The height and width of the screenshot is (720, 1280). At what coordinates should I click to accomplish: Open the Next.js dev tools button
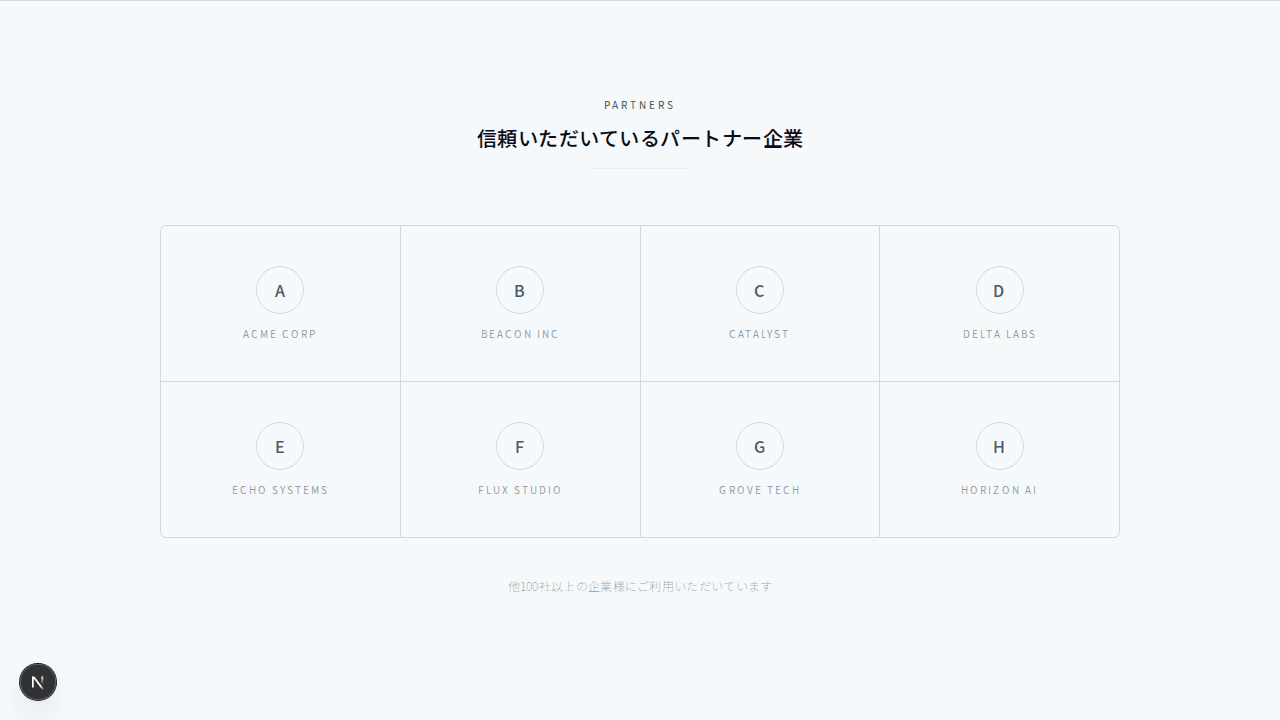point(38,682)
